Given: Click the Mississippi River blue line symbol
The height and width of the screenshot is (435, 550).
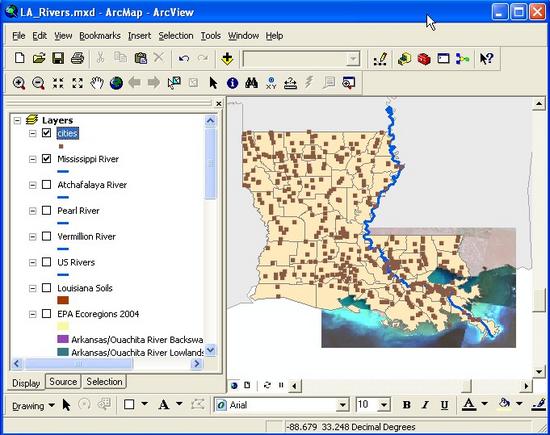Looking at the screenshot, I should tap(63, 172).
